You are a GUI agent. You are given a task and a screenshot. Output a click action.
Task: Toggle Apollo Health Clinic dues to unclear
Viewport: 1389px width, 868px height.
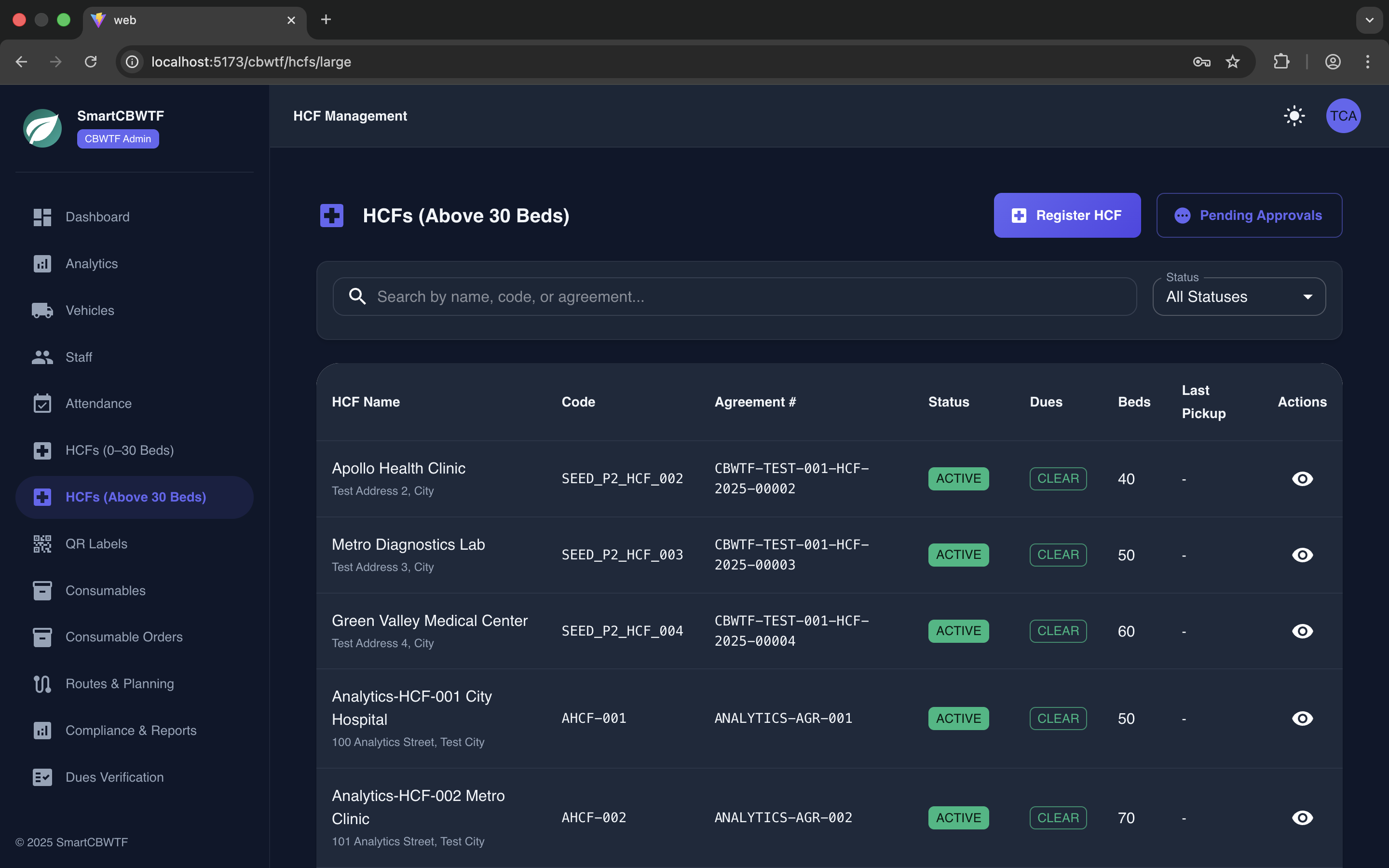coord(1057,478)
